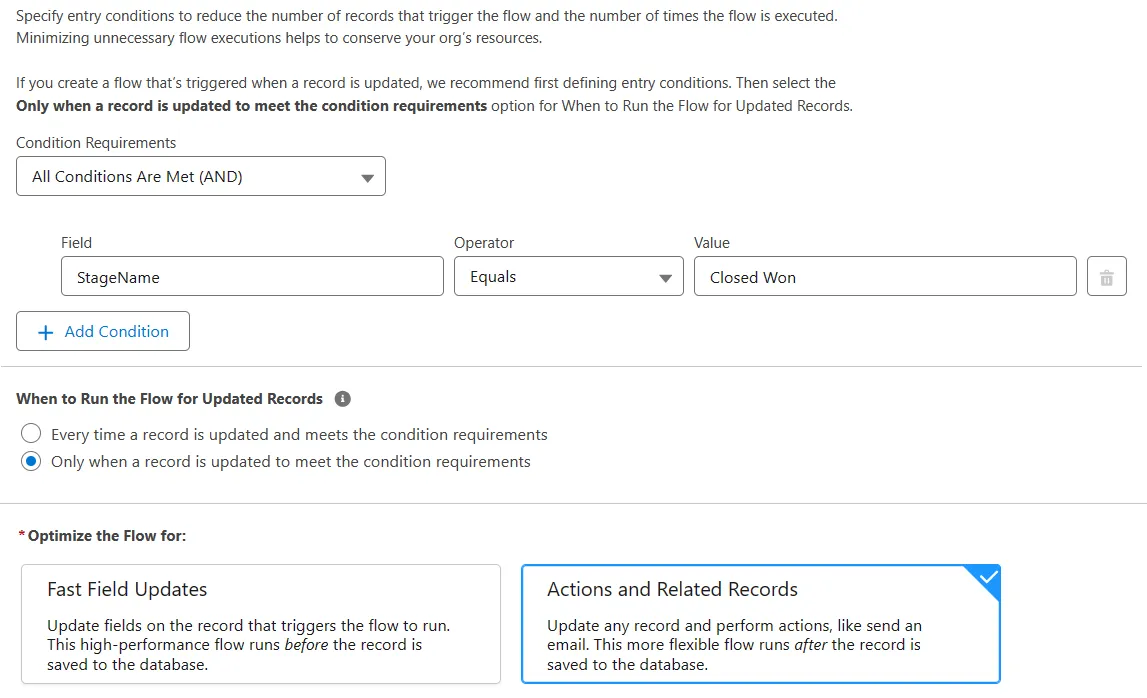Choose Fast Field Updates optimization card
This screenshot has width=1147, height=698.
260,624
